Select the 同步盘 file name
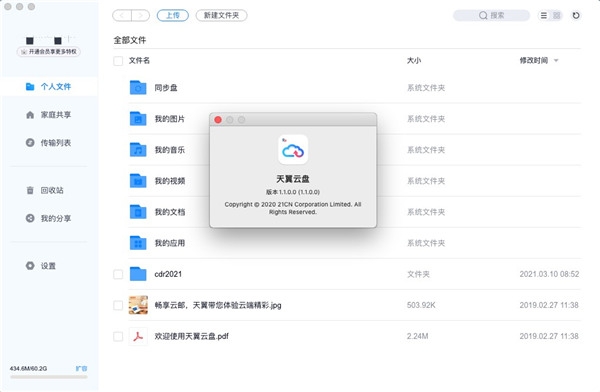This screenshot has height=392, width=600. point(166,88)
